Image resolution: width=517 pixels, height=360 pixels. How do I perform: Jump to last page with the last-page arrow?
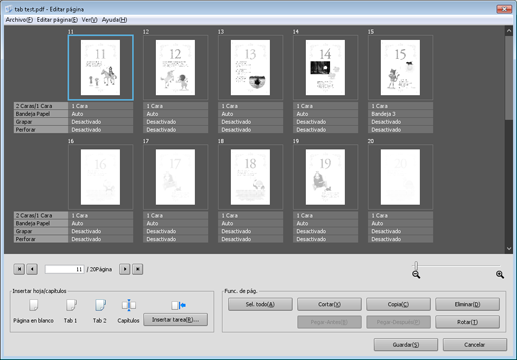point(138,269)
